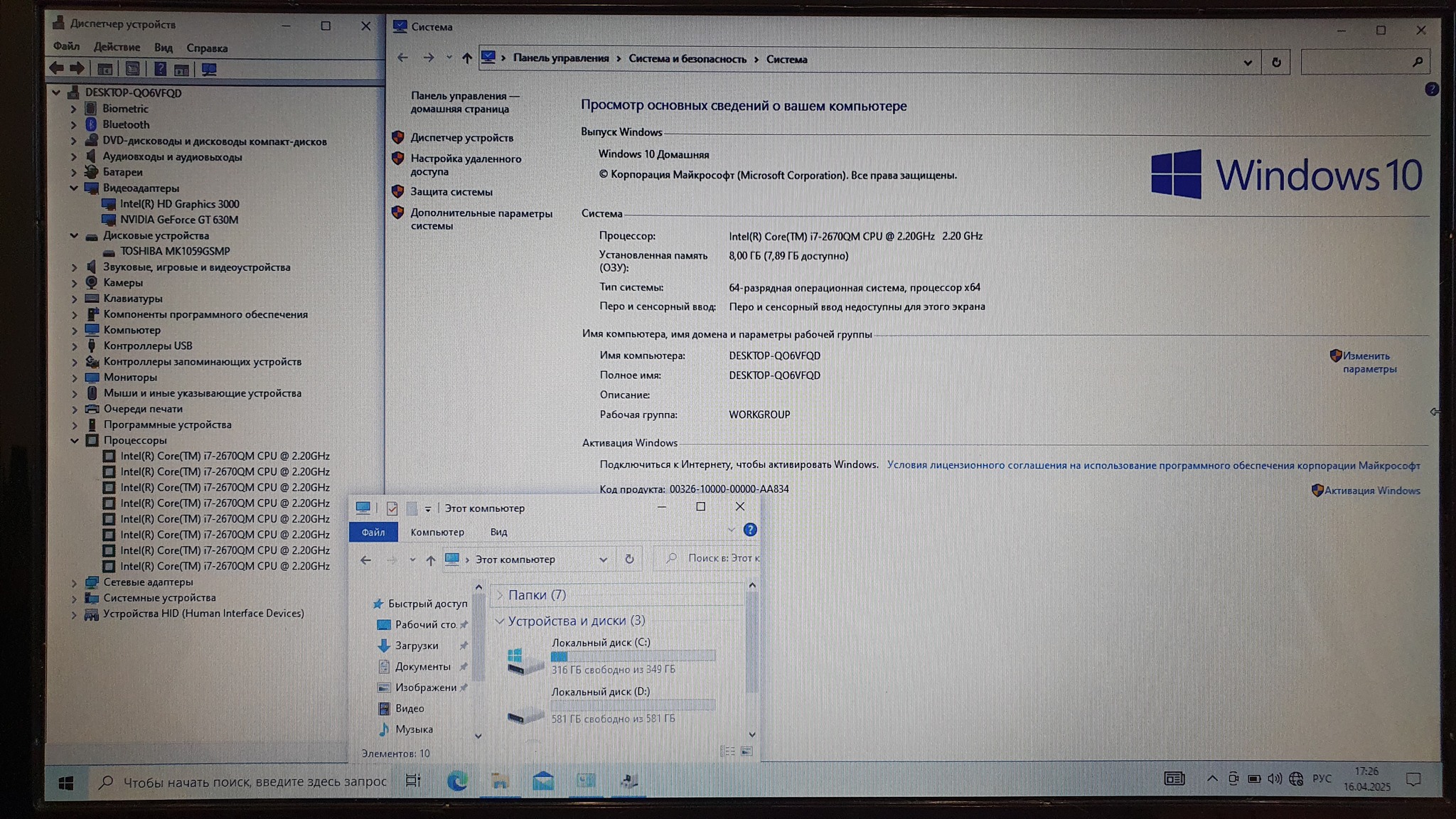Screen dimensions: 1456x819
Task: Open the address bar history dropdown in System
Action: pos(1248,63)
